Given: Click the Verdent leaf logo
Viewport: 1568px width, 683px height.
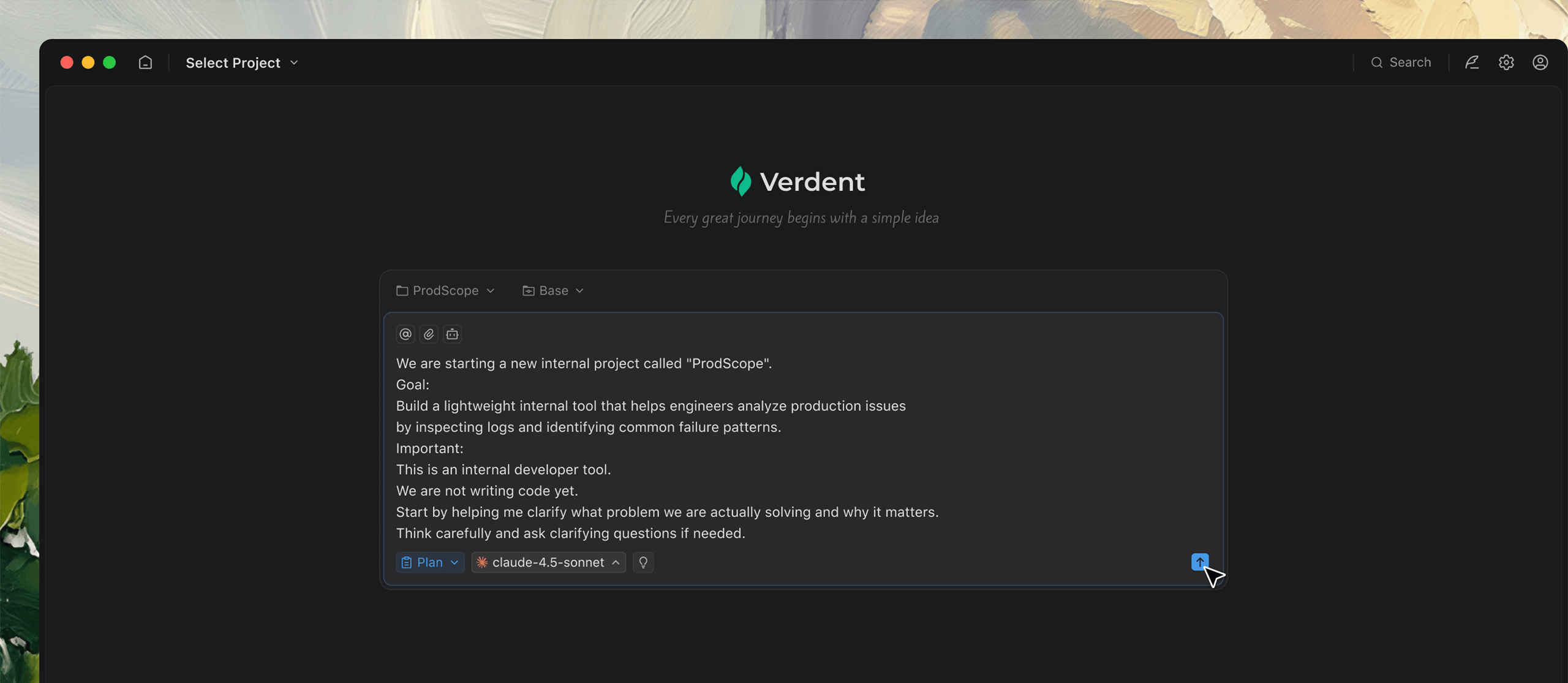Looking at the screenshot, I should point(741,181).
